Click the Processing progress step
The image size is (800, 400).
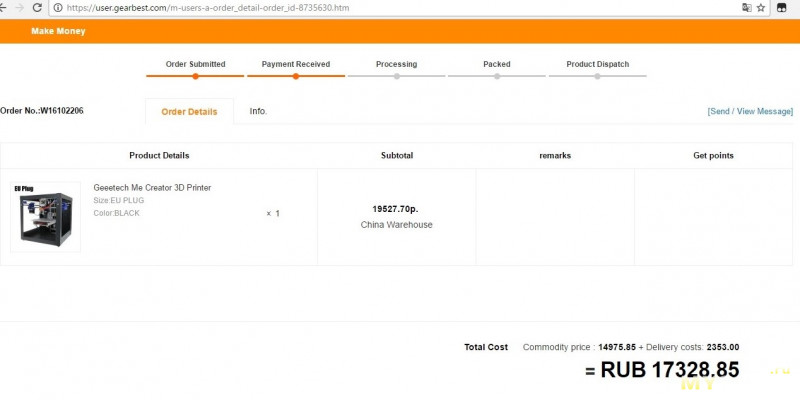coord(396,70)
